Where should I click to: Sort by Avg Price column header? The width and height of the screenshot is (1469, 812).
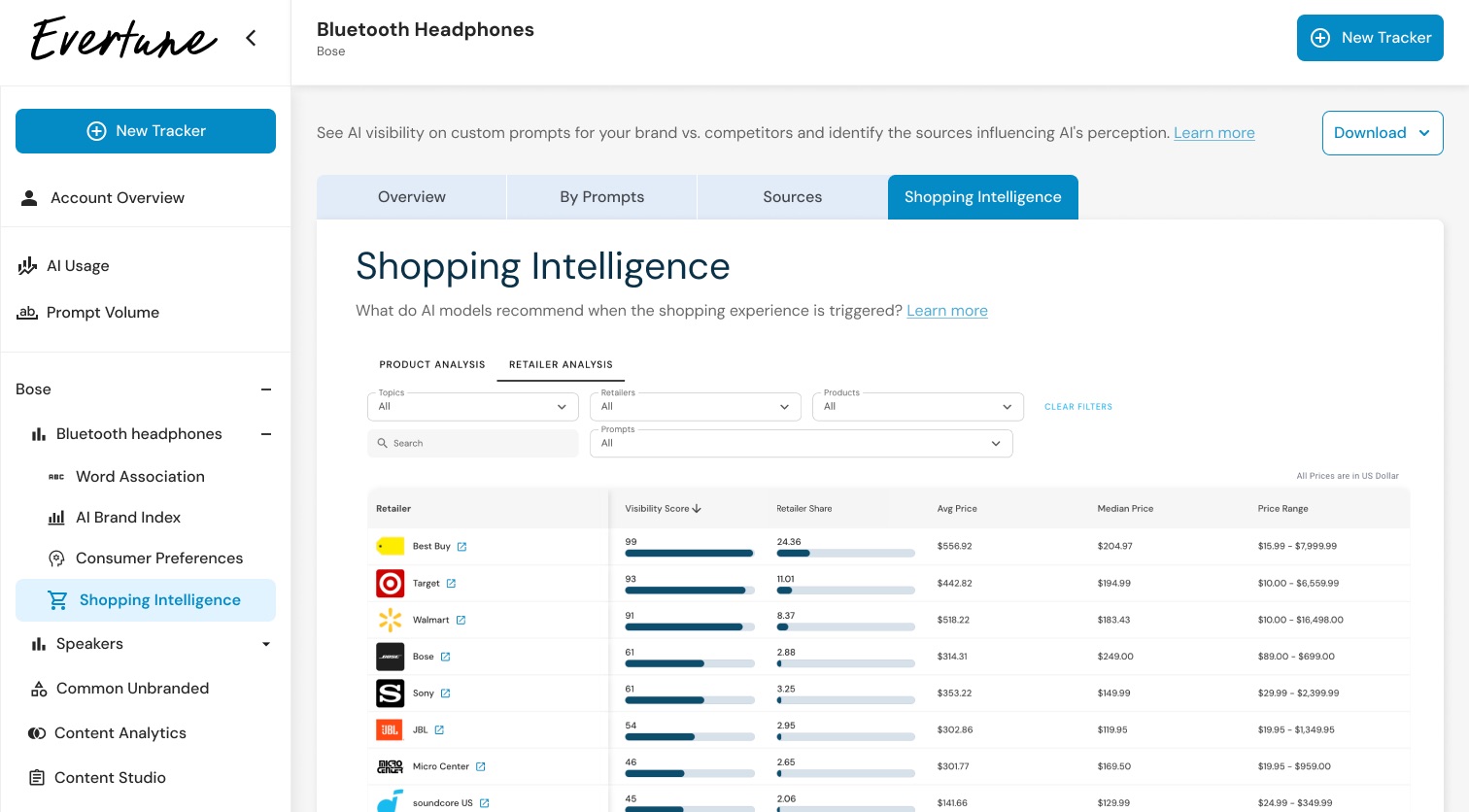957,509
